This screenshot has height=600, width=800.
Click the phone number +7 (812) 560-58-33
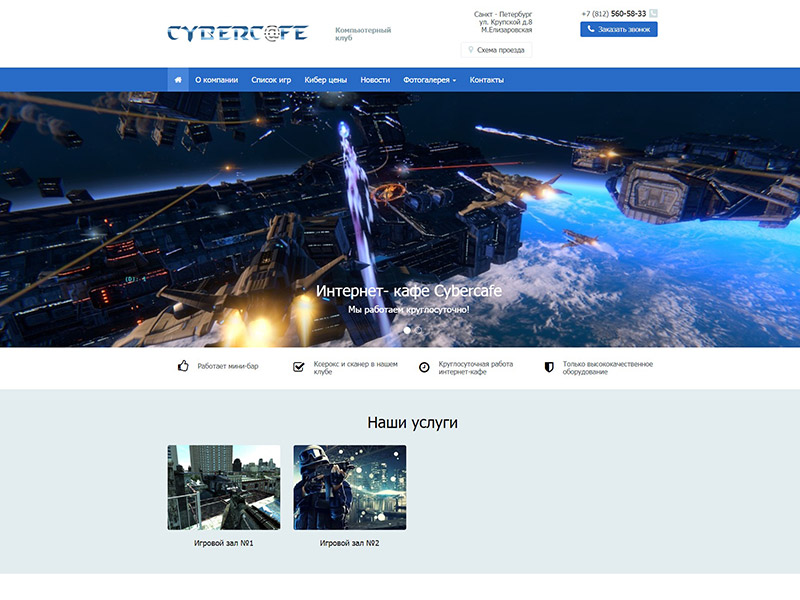click(x=614, y=14)
